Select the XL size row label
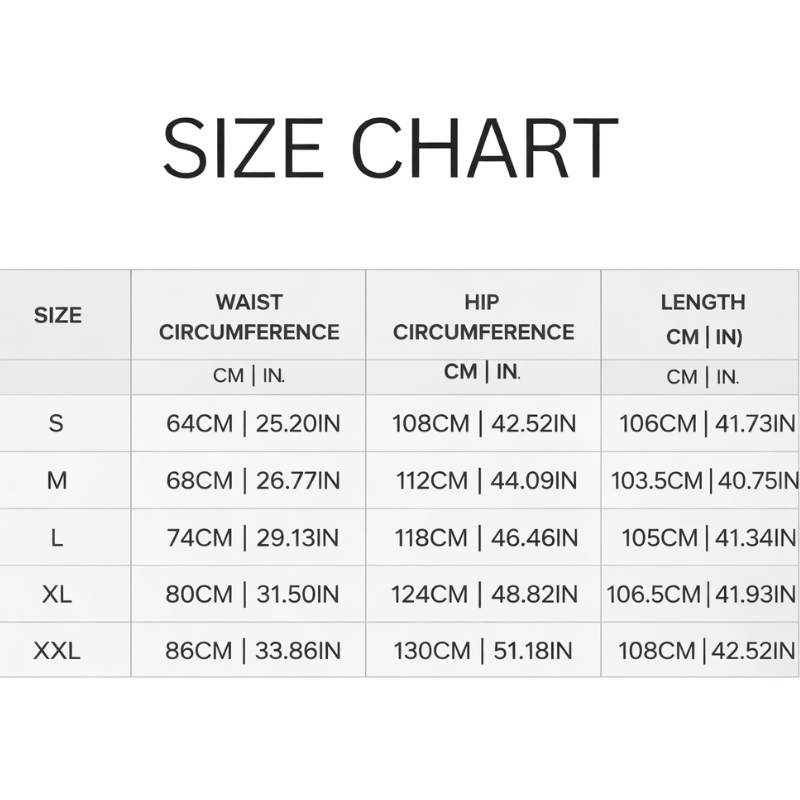Viewport: 800px width, 800px height. pos(57,595)
